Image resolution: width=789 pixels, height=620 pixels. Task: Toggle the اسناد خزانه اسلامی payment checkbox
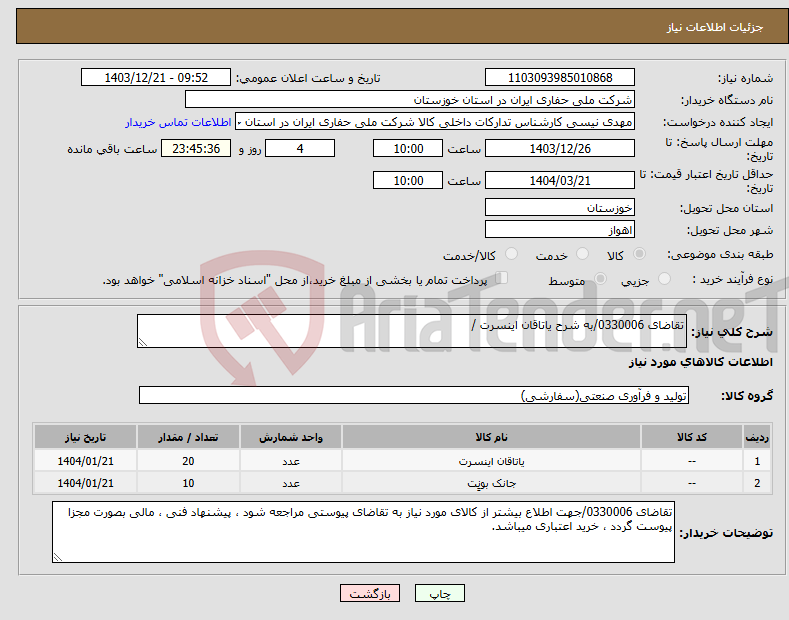tap(501, 278)
